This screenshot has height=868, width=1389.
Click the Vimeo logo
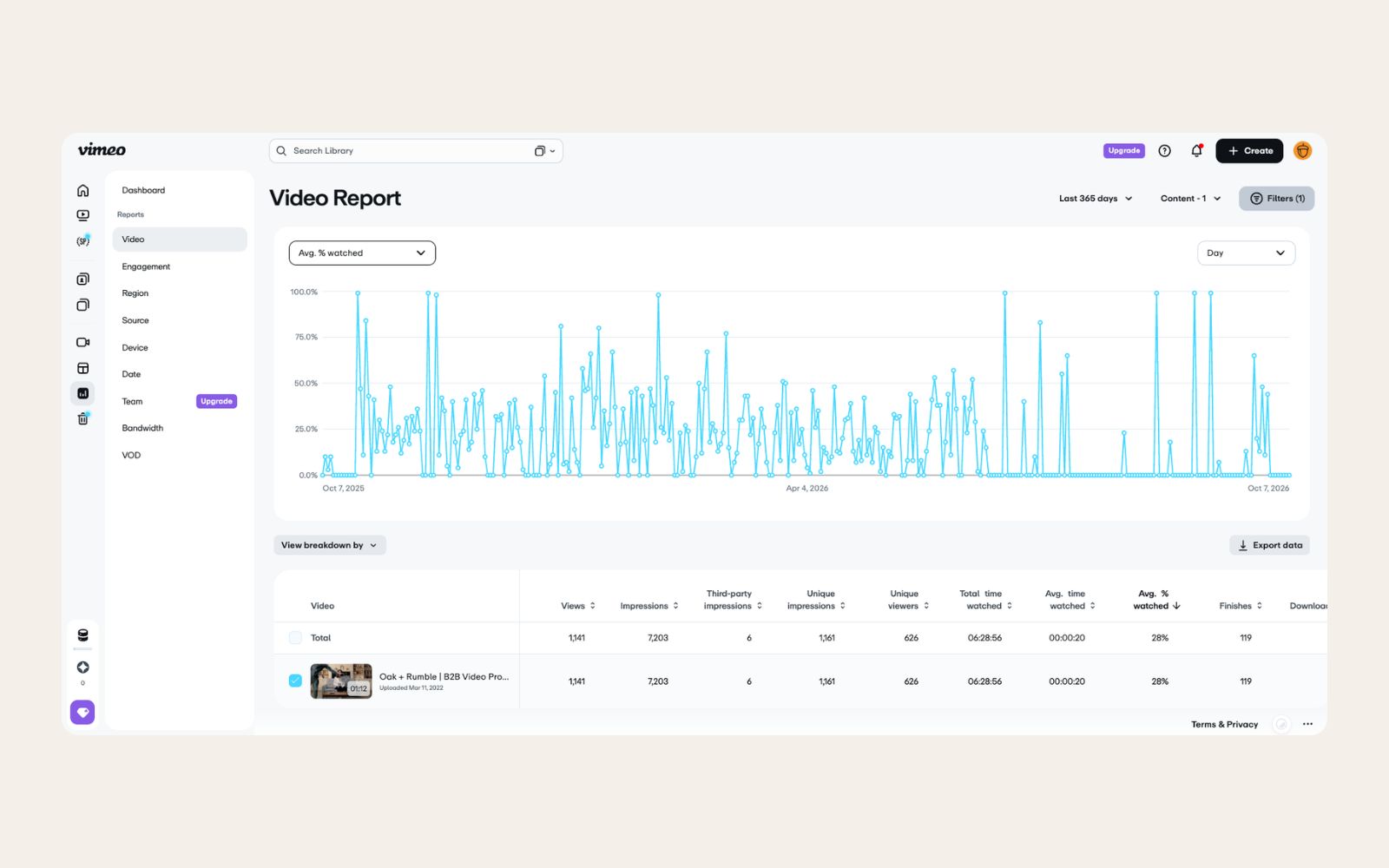click(102, 150)
